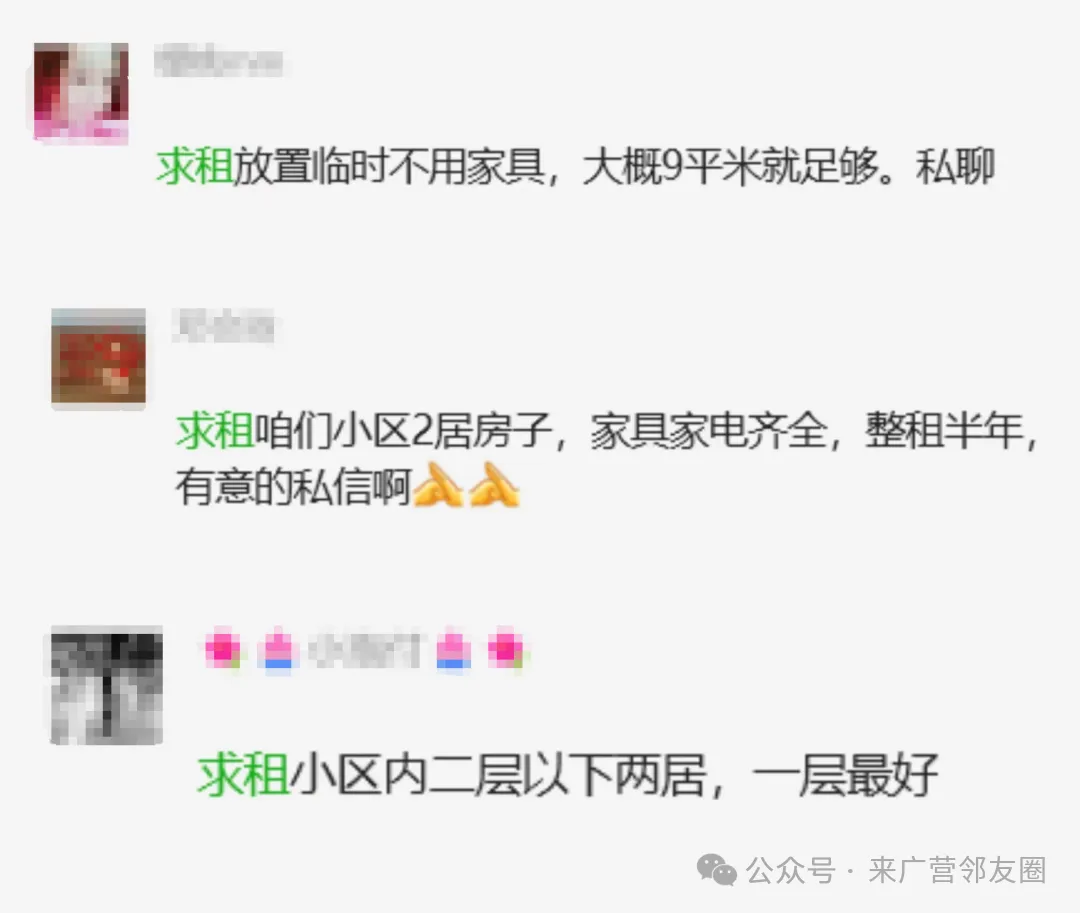Click the message text 大概9平米就足够
This screenshot has height=913, width=1080.
(731, 167)
